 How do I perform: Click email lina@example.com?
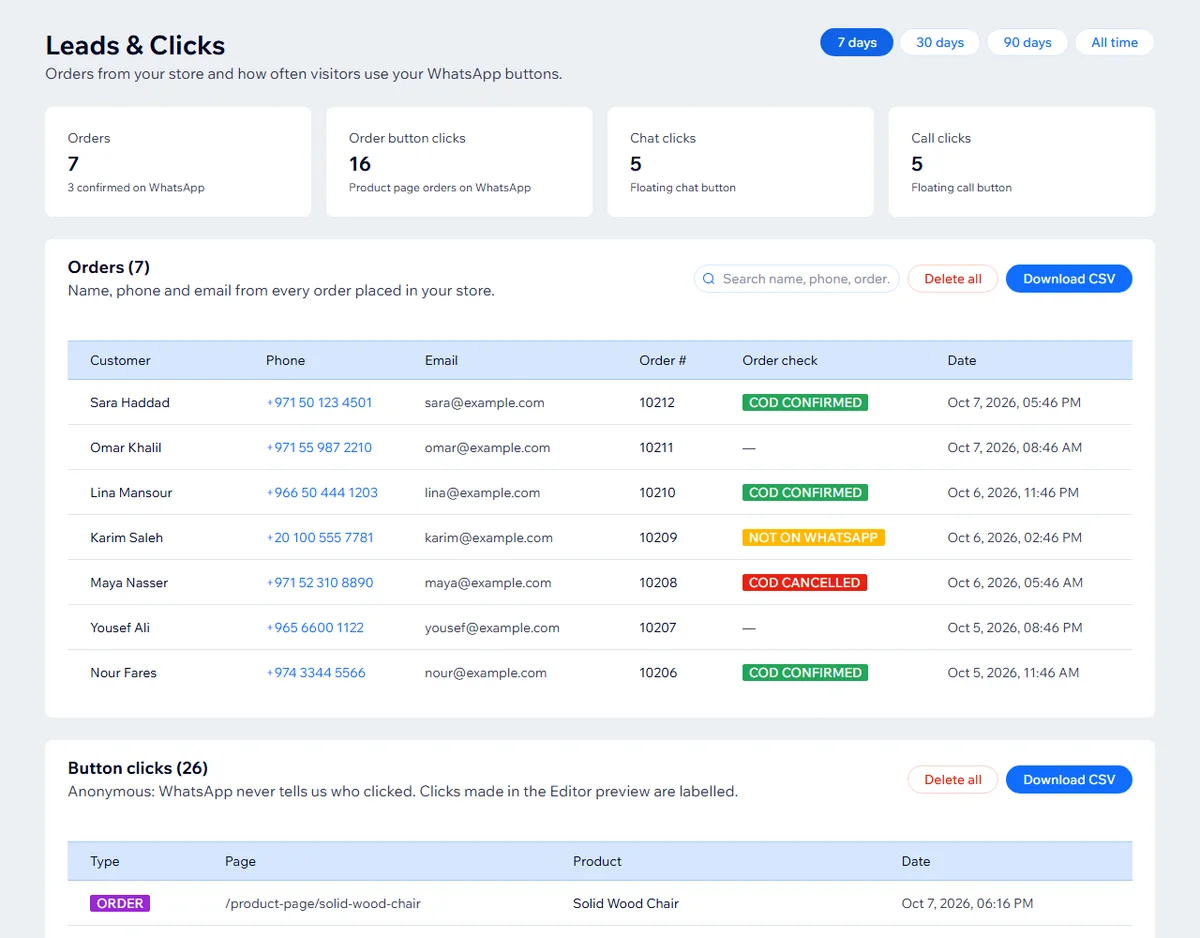coord(483,493)
